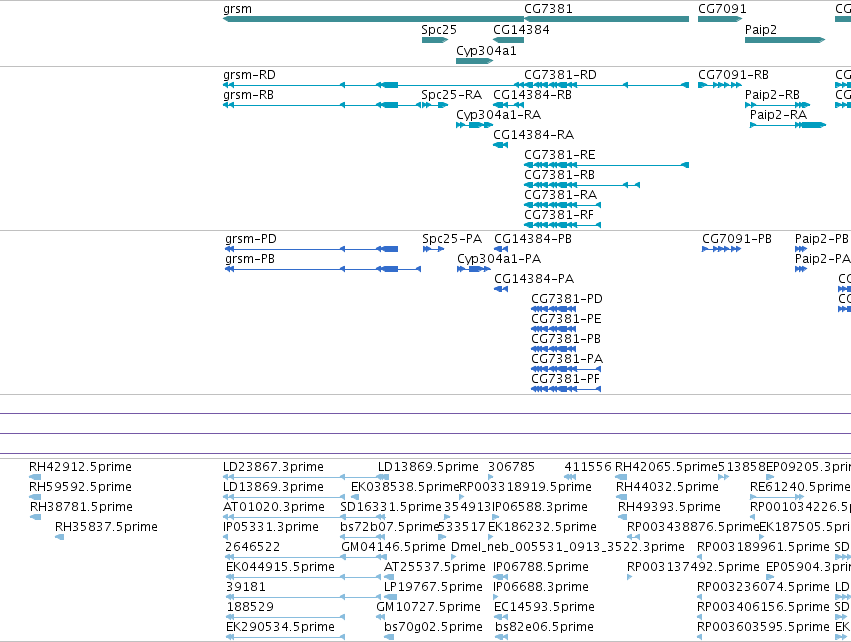The image size is (851, 642).
Task: Click the bs70g02.5prime EST label
Action: pos(434,627)
